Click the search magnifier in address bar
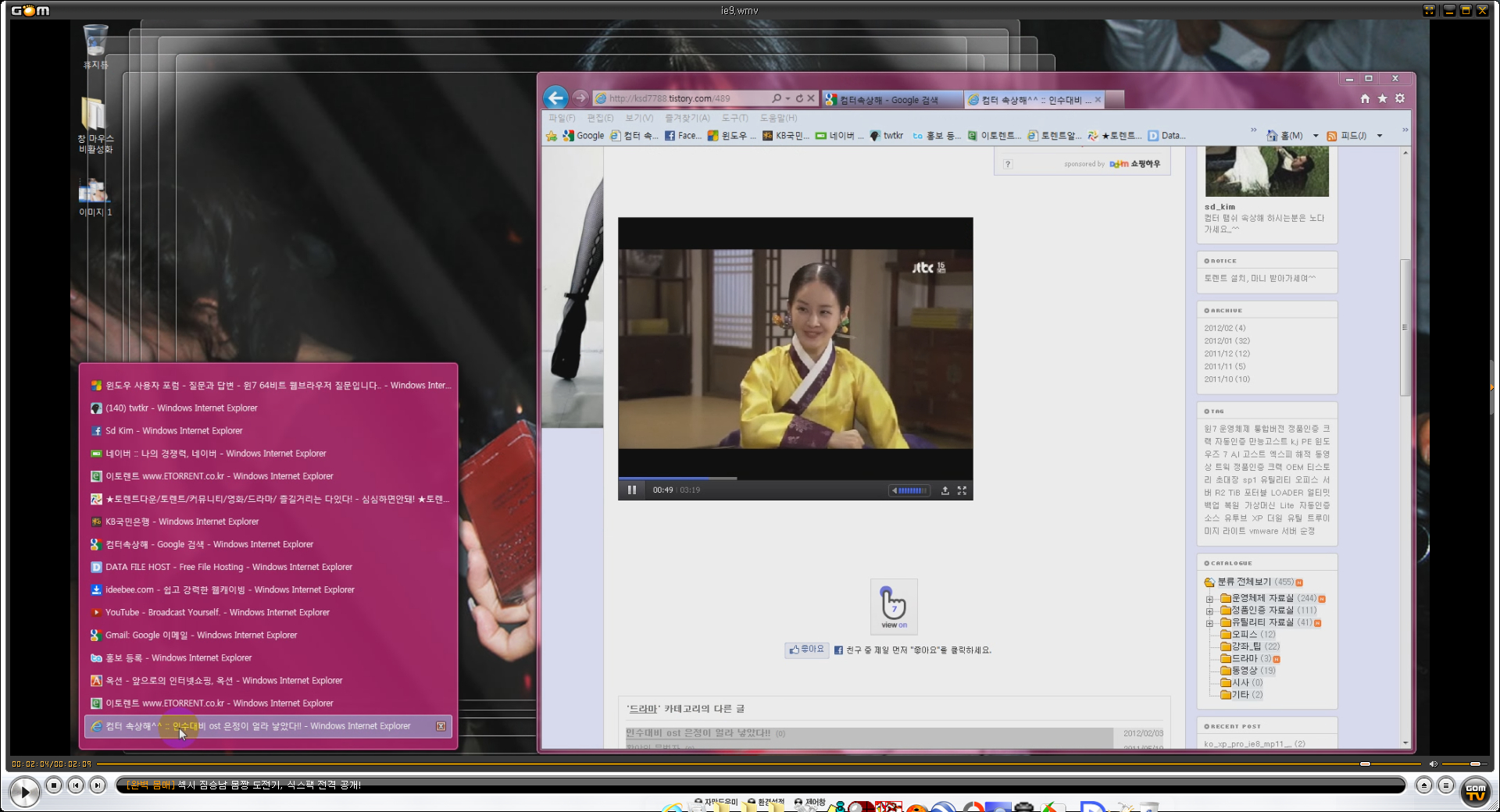This screenshot has height=812, width=1500. pyautogui.click(x=777, y=98)
